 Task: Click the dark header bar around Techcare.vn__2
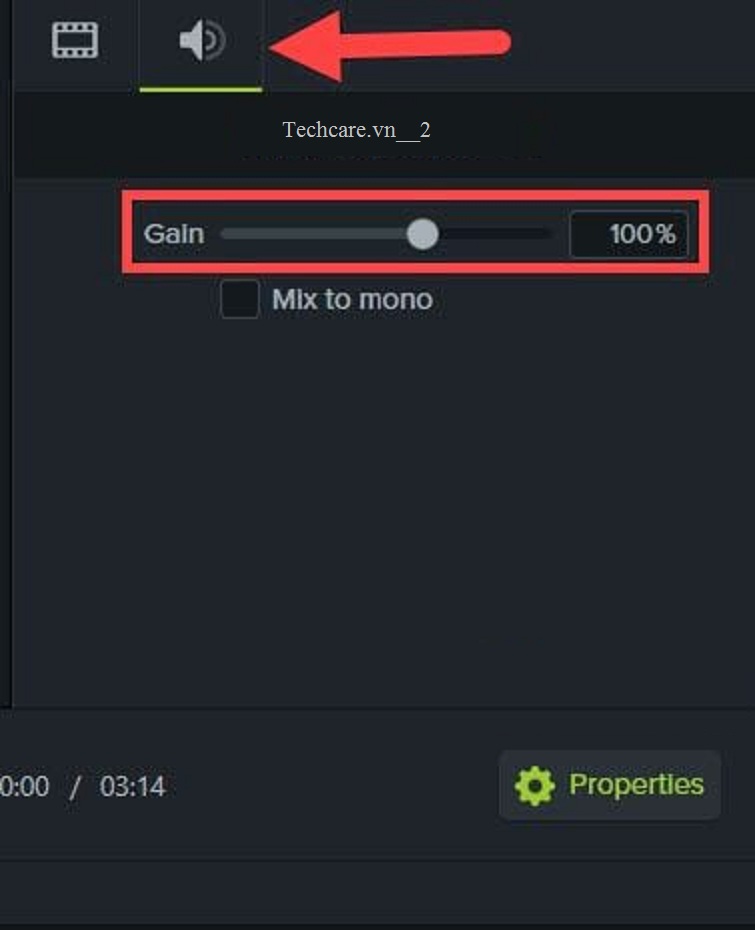(x=580, y=134)
